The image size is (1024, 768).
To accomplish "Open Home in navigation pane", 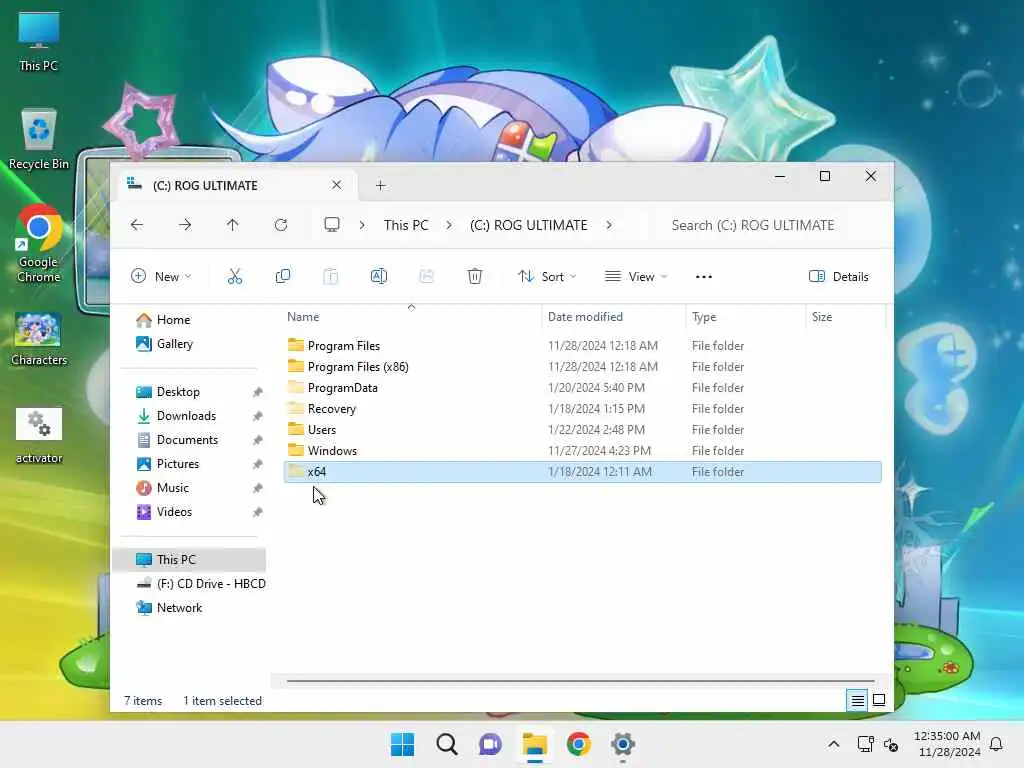I will coord(163,319).
